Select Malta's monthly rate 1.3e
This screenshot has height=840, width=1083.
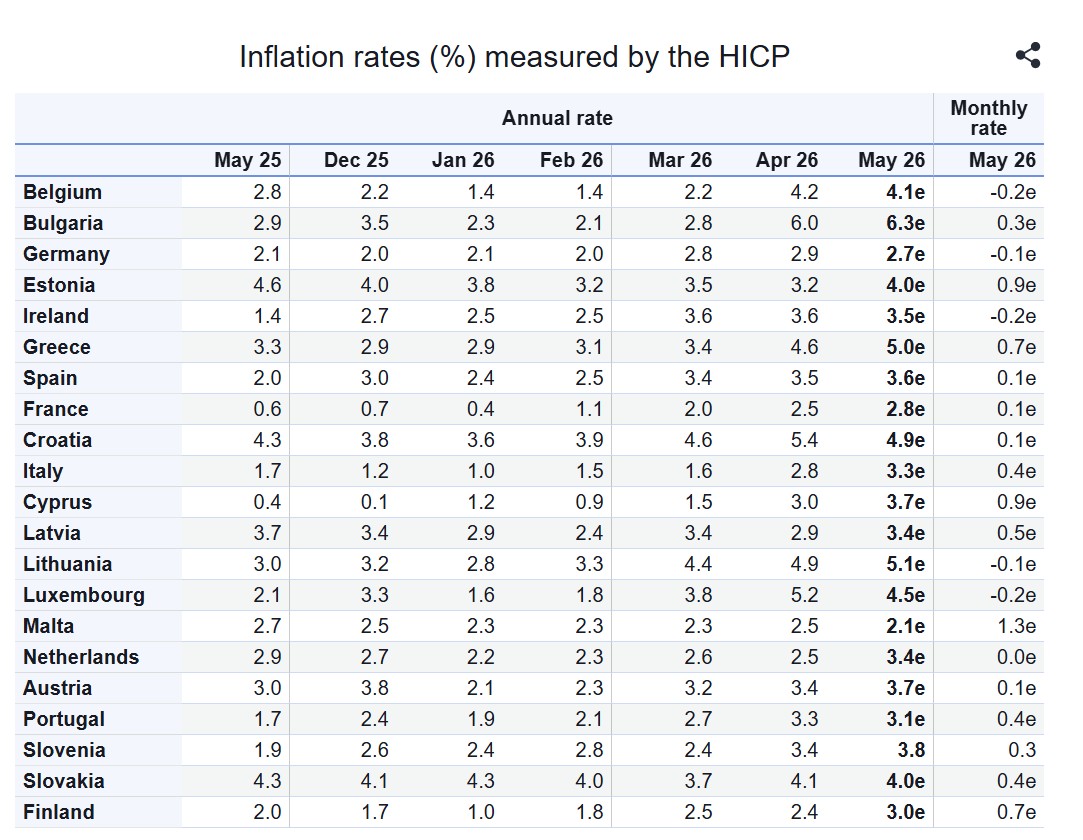[1016, 627]
